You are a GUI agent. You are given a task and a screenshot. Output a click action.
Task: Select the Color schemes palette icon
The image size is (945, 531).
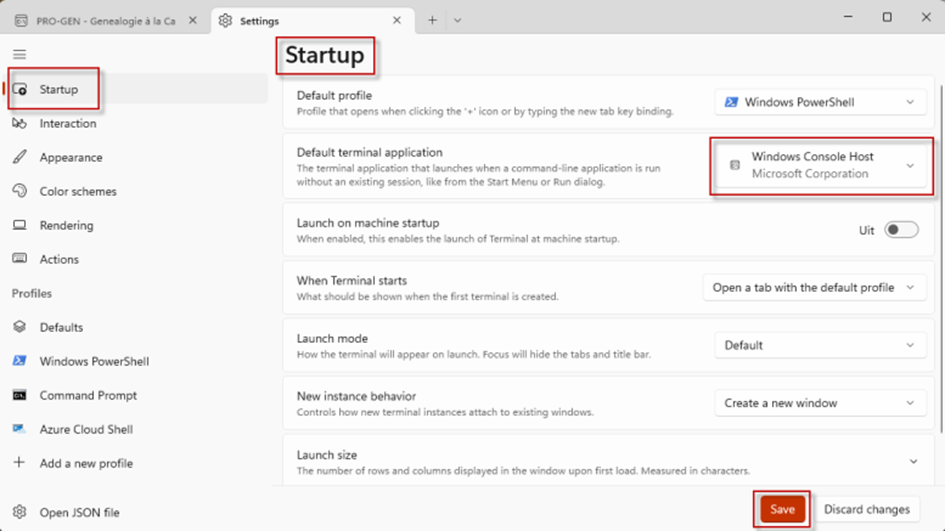click(x=20, y=191)
